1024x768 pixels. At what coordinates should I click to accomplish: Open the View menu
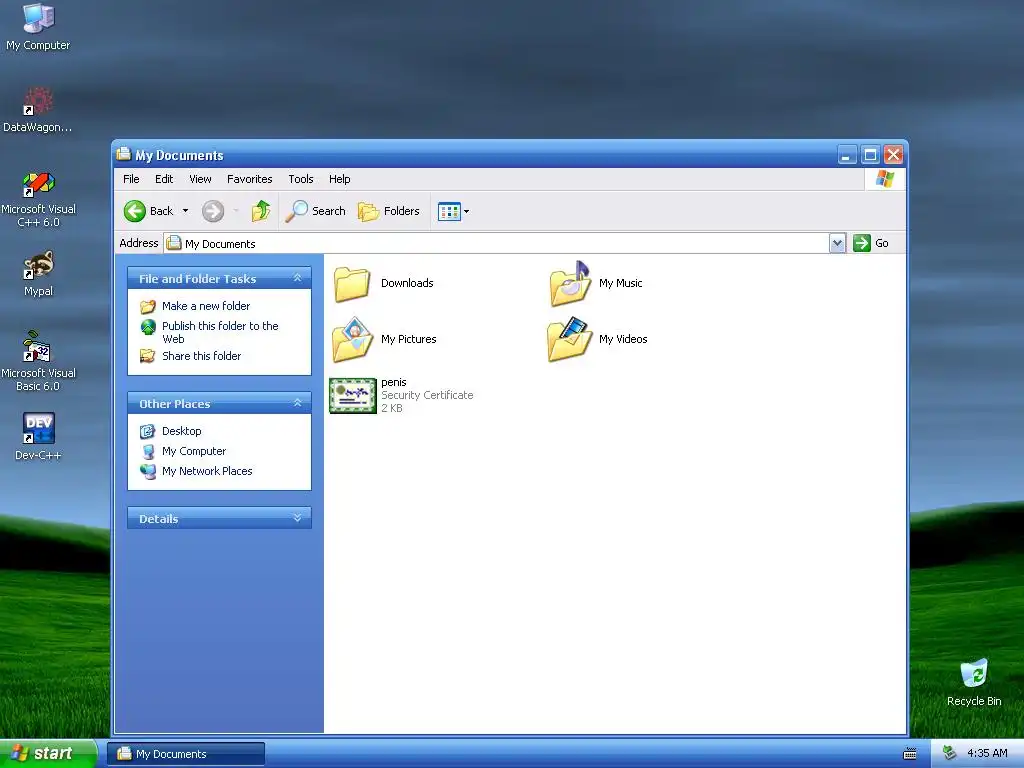(200, 179)
